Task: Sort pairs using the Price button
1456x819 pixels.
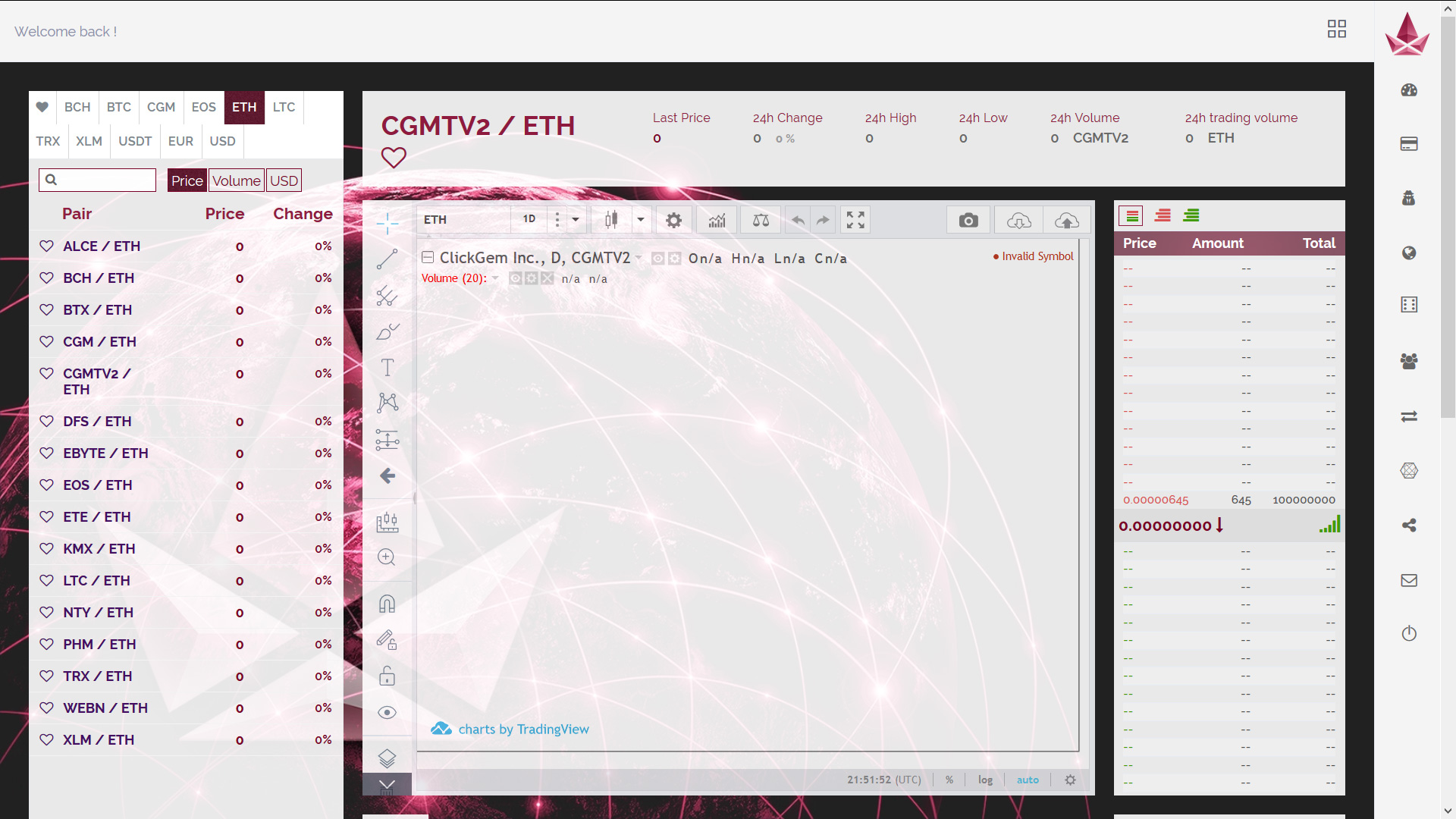Action: [187, 180]
